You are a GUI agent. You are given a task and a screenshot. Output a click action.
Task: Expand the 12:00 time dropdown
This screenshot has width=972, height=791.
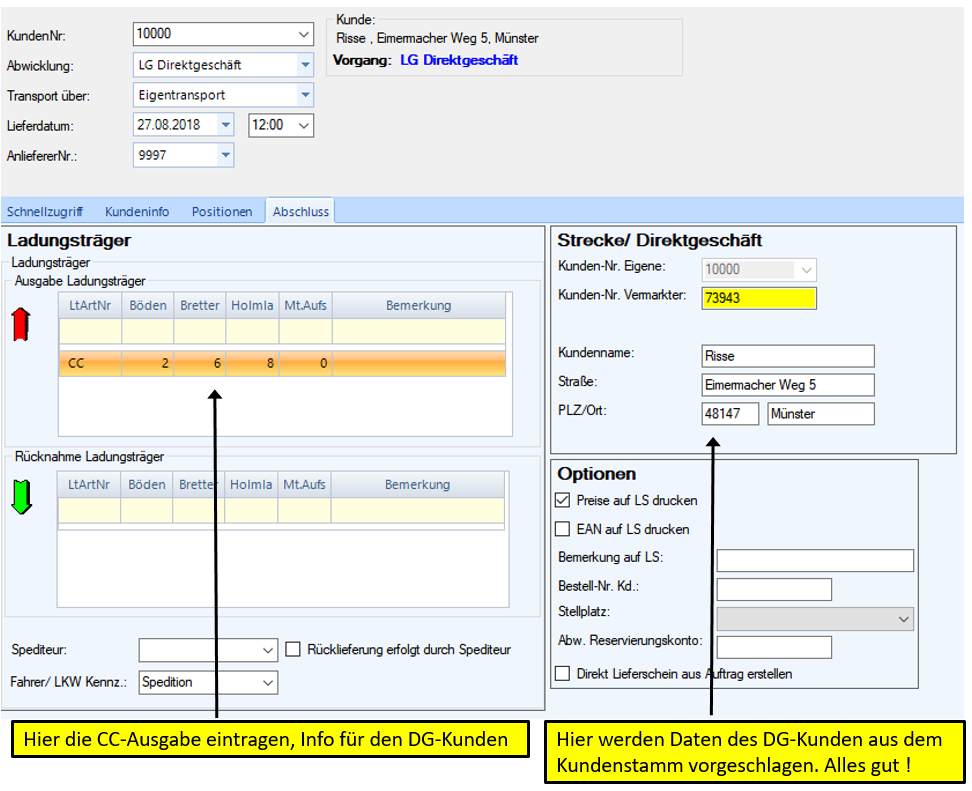pyautogui.click(x=304, y=126)
